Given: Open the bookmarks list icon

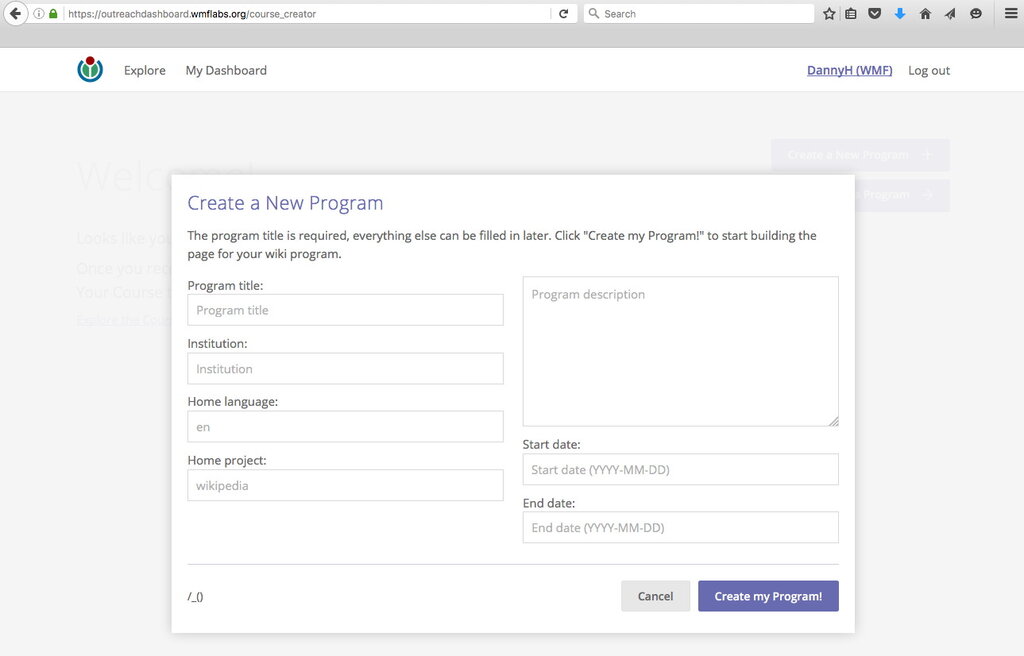Looking at the screenshot, I should click(851, 14).
